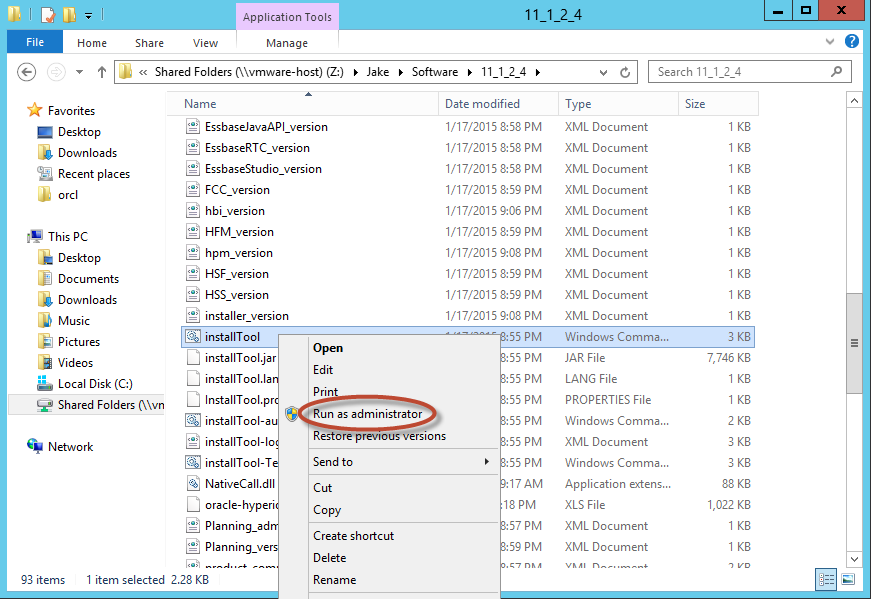Choose Delete in the context menu
Screen dimensions: 871x599
click(x=329, y=558)
